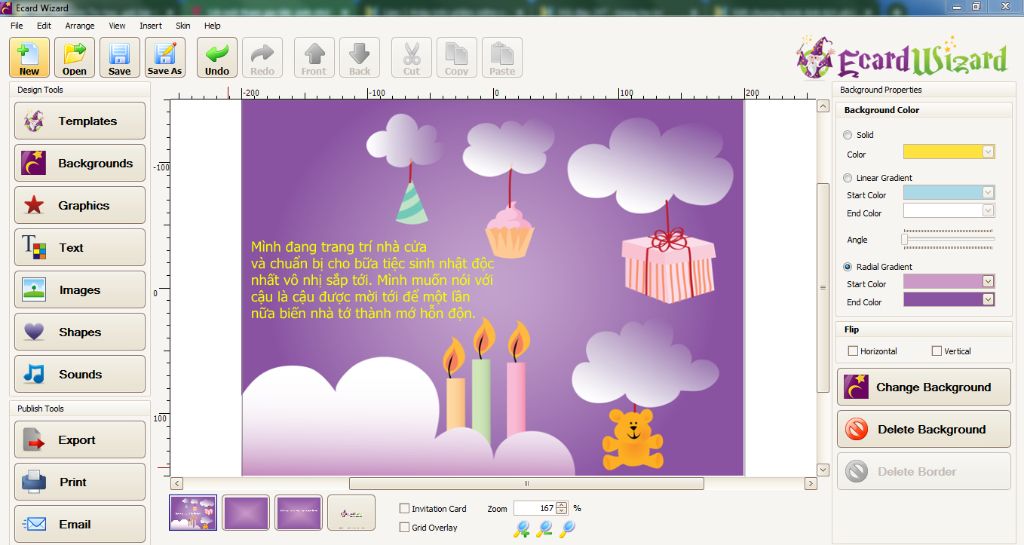Open Linear Gradient End Color dropdown
Screen dimensions: 1024x545
pyautogui.click(x=988, y=210)
